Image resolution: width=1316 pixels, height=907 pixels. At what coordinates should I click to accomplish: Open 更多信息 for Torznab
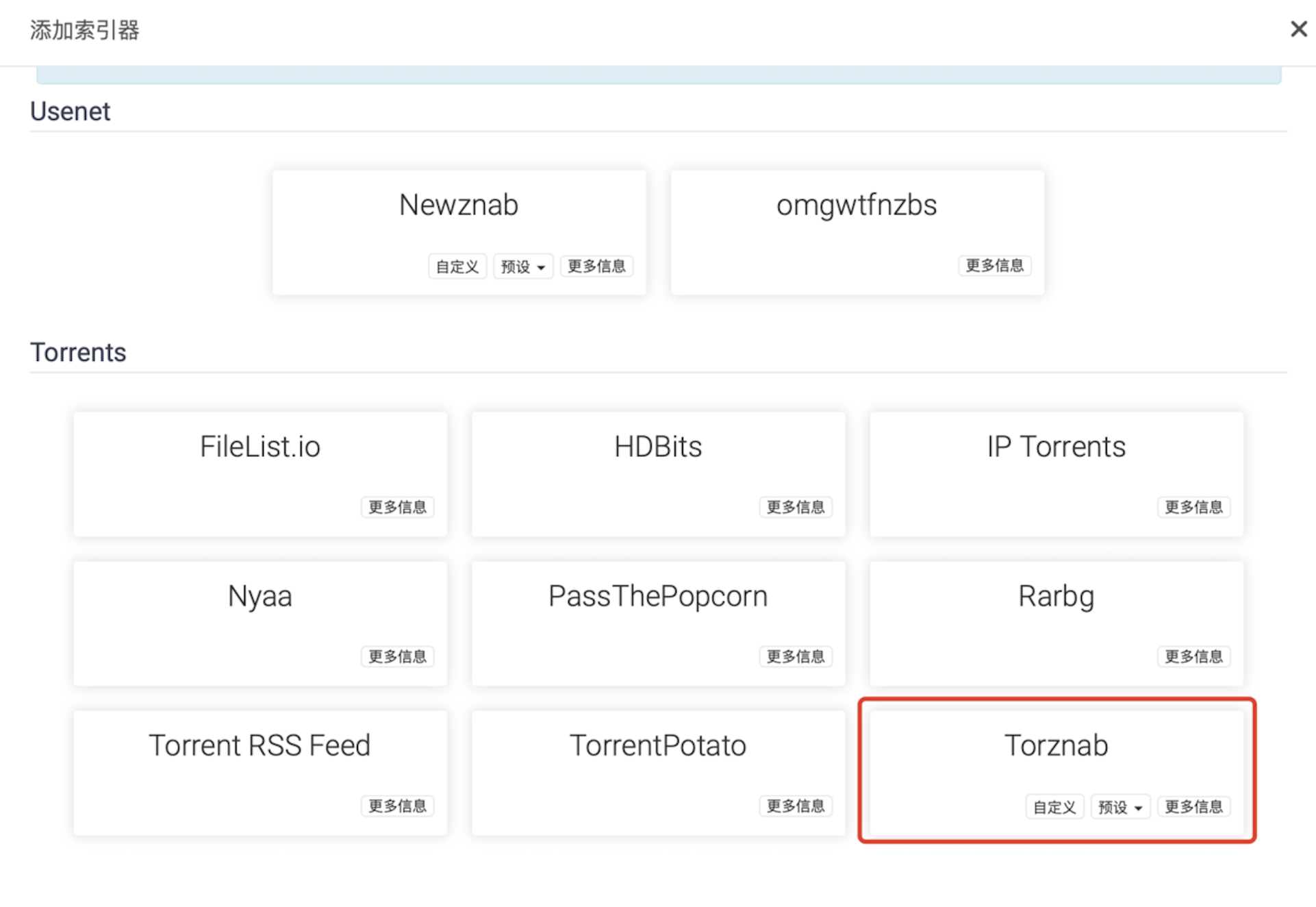(1193, 807)
